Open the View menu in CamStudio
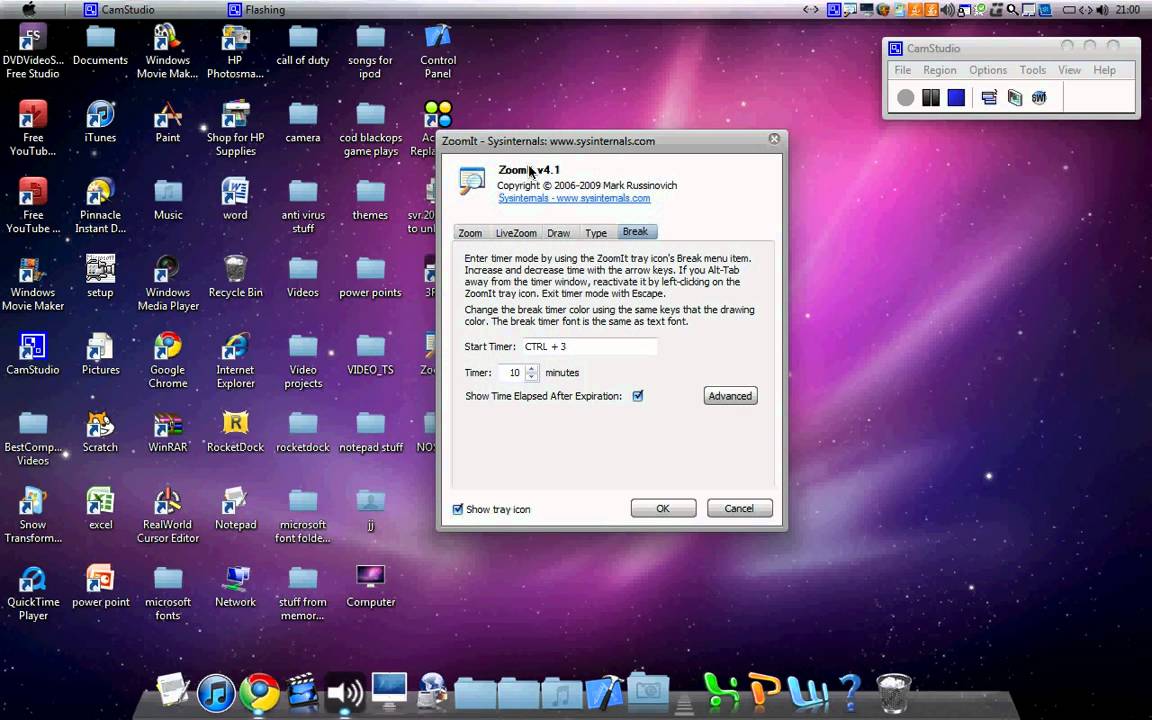Screen dimensions: 1152x720 pos(1069,70)
